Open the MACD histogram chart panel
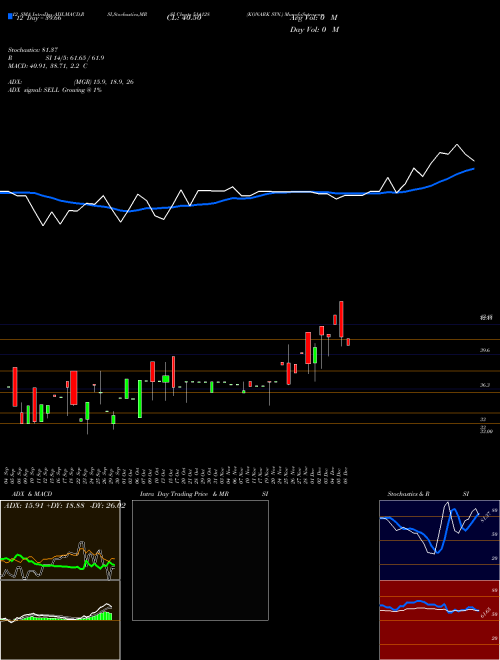The width and height of the screenshot is (500, 660). [x=60, y=620]
